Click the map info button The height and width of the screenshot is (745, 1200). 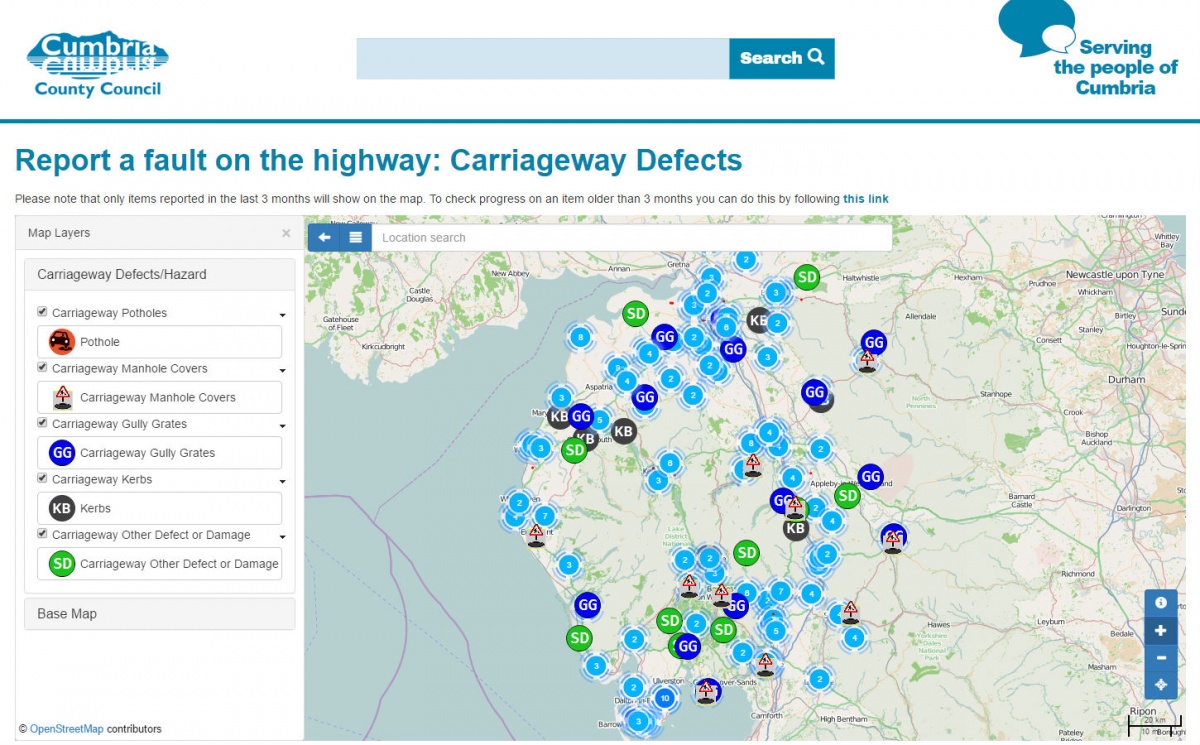pos(1160,603)
